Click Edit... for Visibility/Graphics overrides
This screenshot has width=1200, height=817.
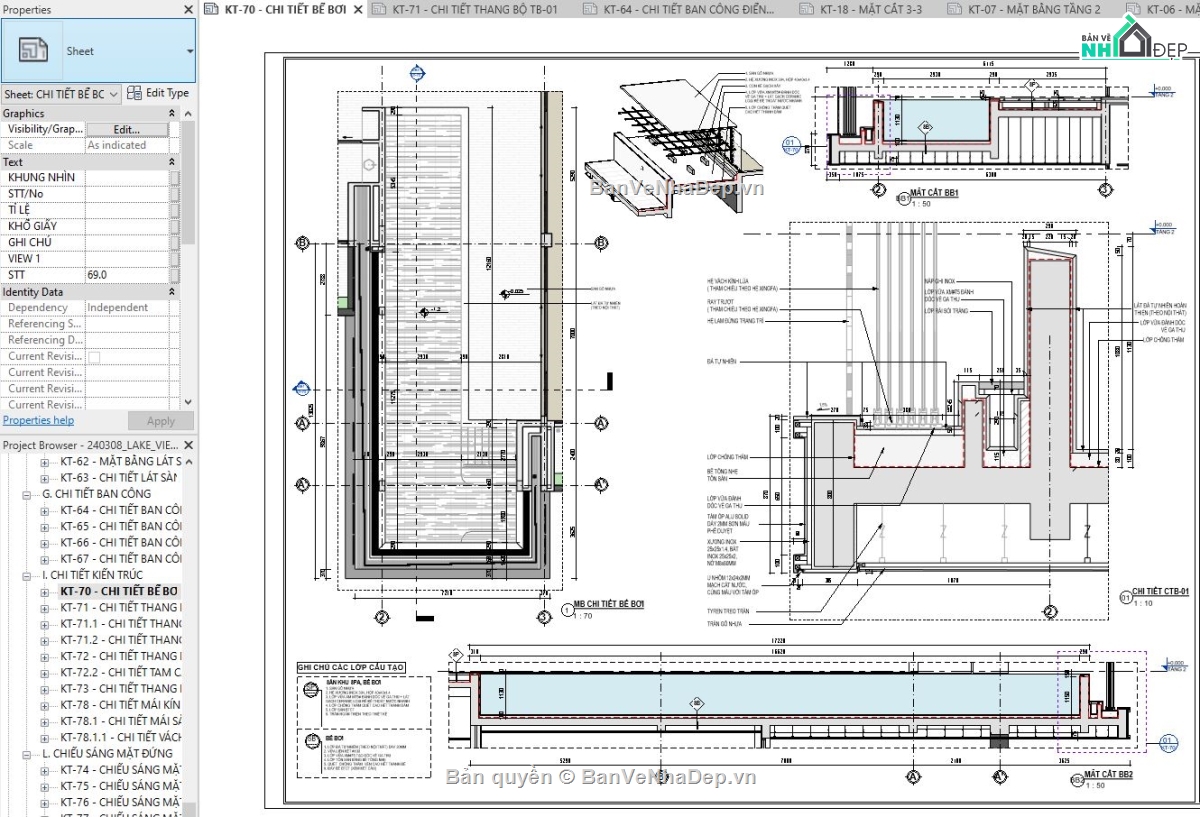(126, 129)
